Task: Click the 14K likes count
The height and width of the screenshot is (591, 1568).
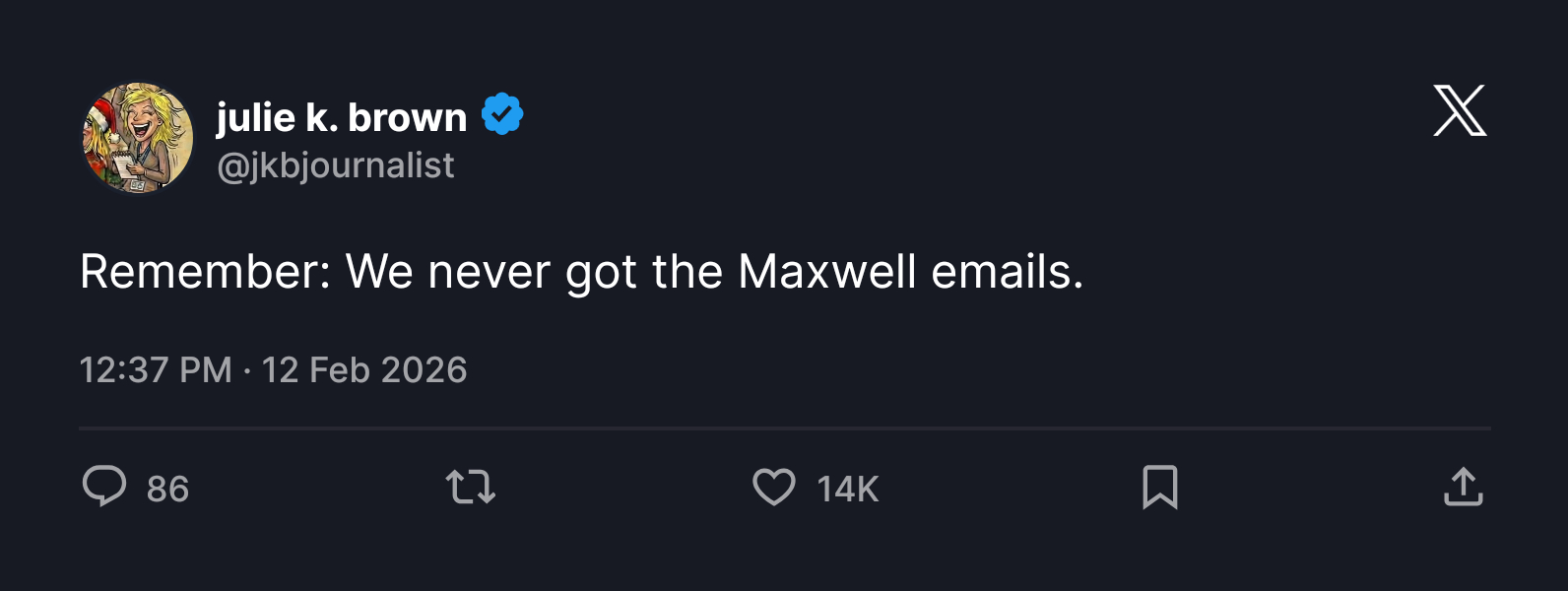Action: [847, 489]
